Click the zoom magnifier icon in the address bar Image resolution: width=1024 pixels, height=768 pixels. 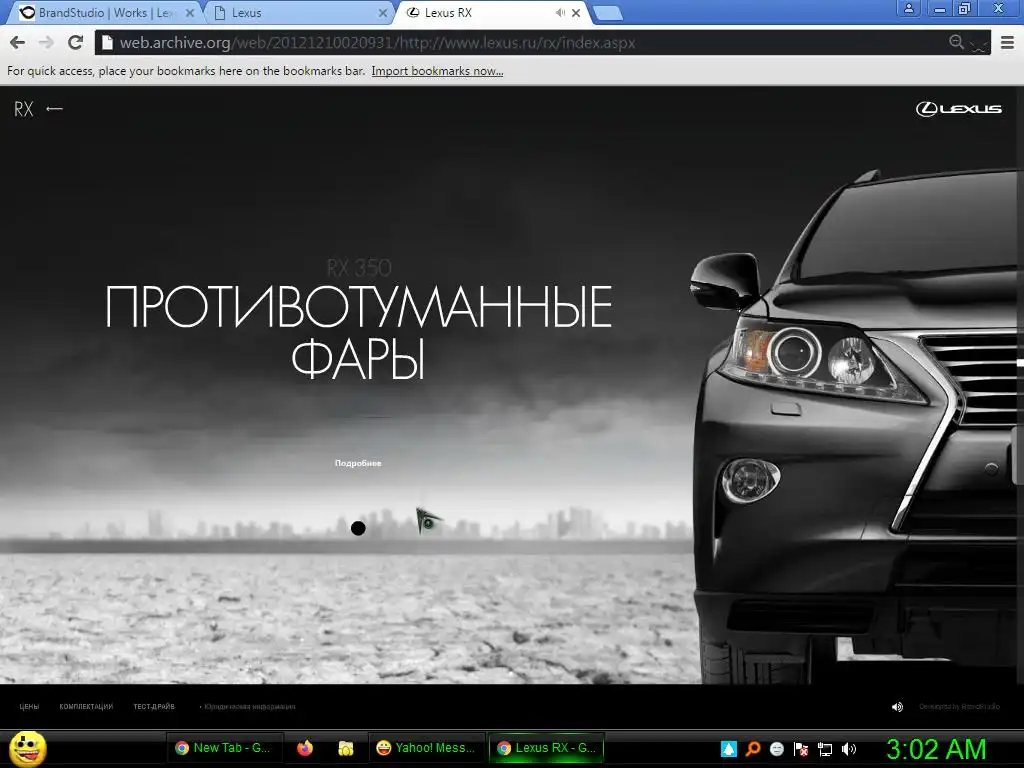coord(956,42)
